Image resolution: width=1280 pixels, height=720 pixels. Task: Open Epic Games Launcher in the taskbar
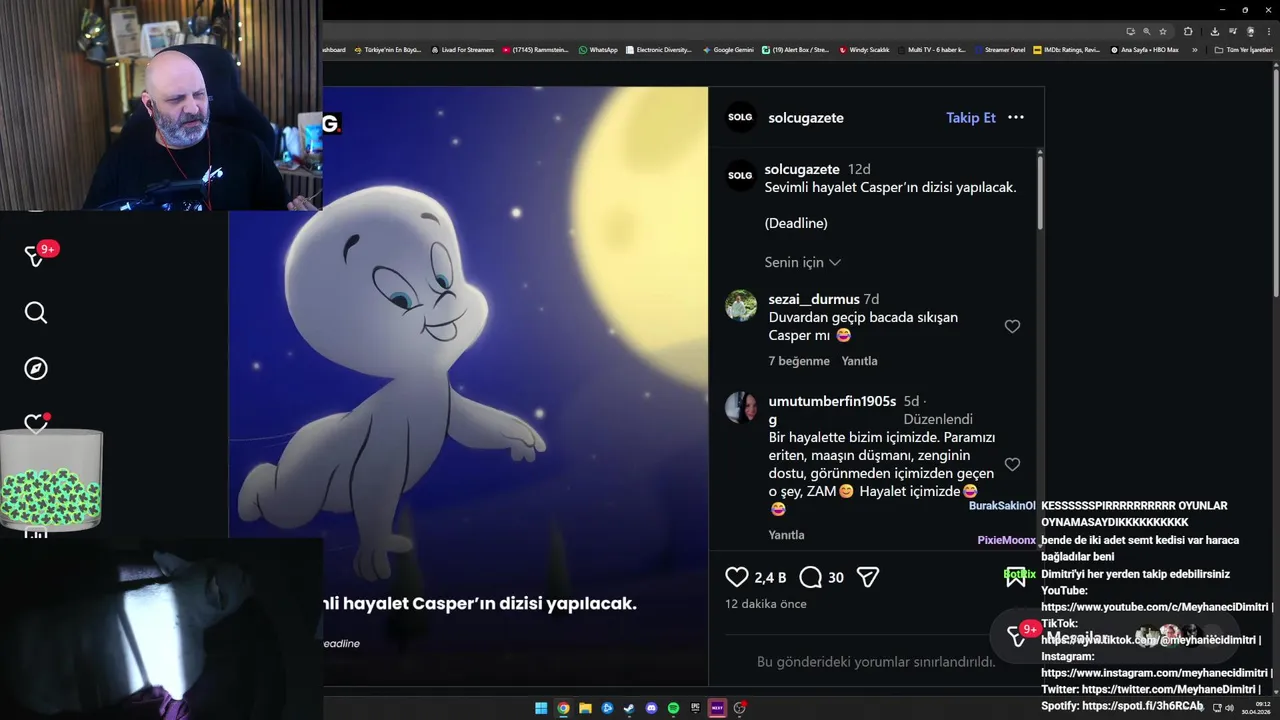(695, 708)
